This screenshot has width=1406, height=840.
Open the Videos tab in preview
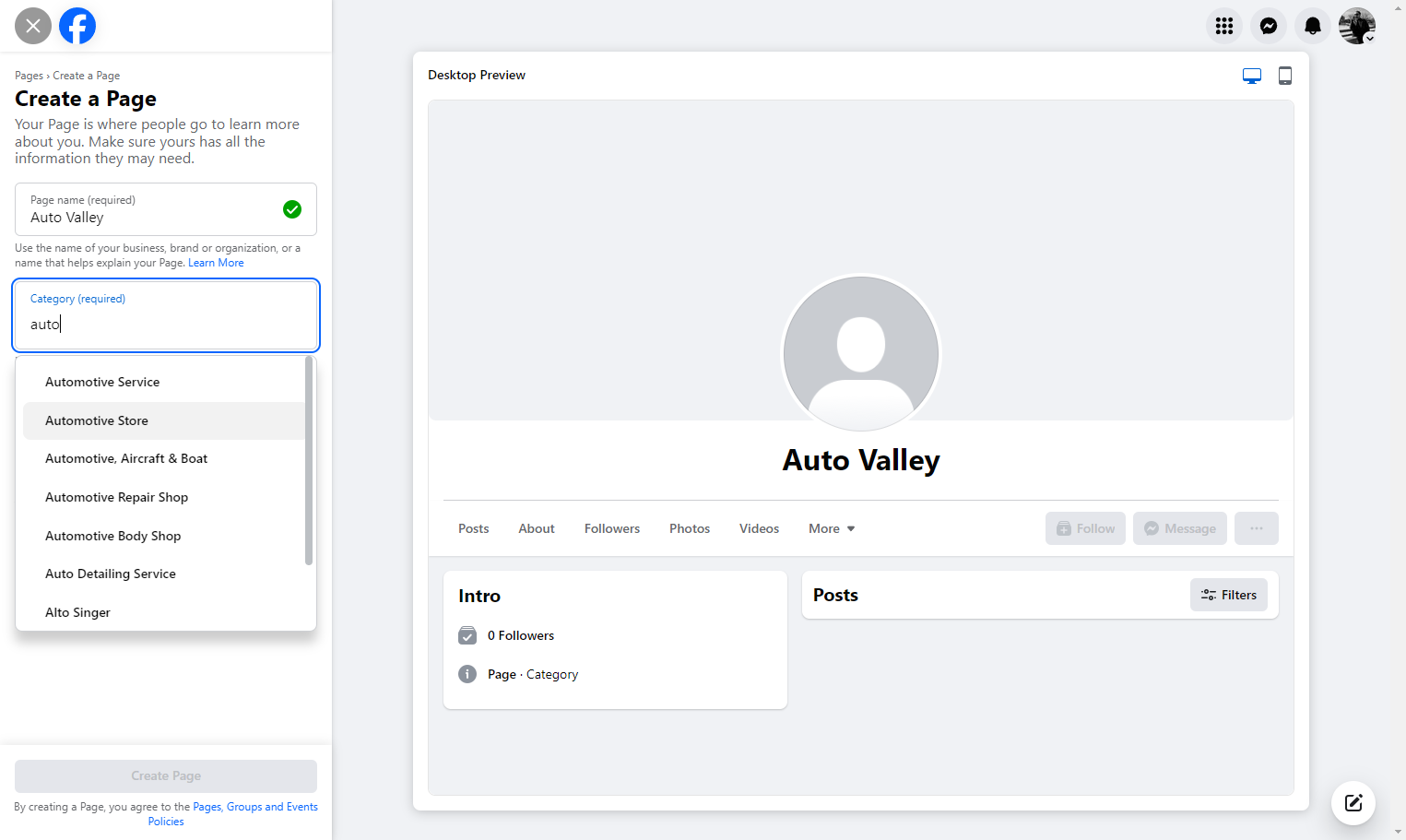tap(759, 528)
